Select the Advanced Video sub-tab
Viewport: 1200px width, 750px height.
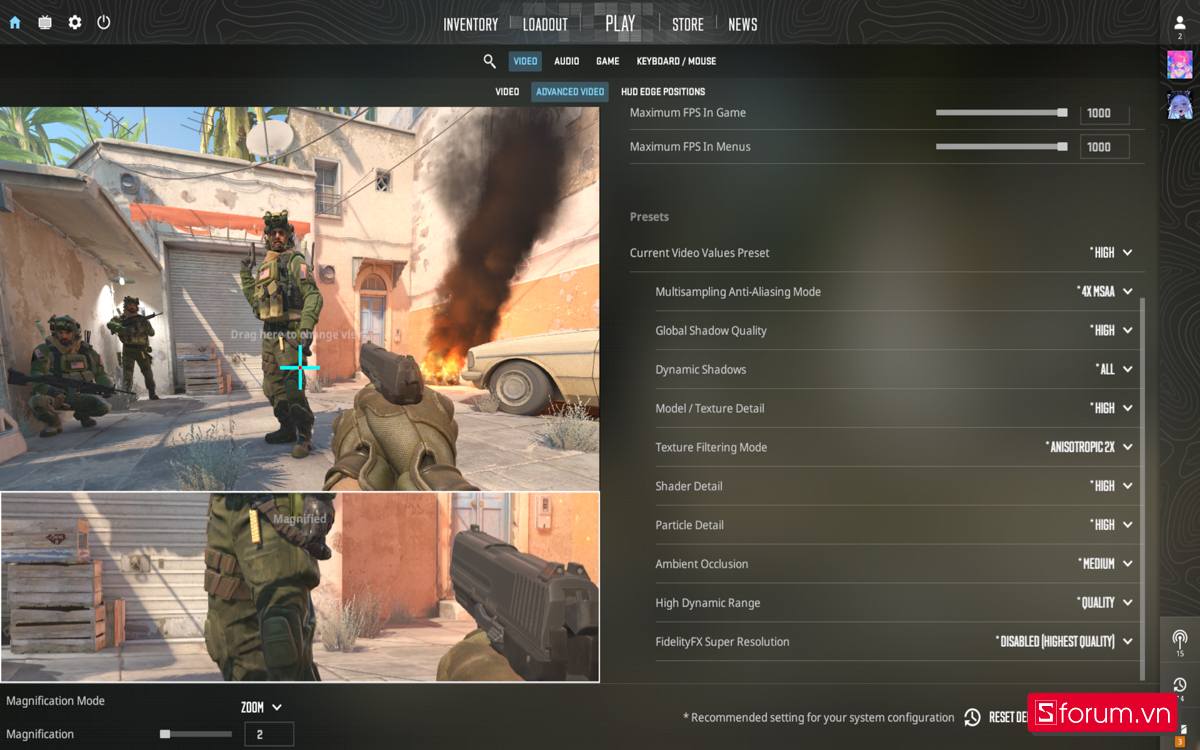[570, 91]
